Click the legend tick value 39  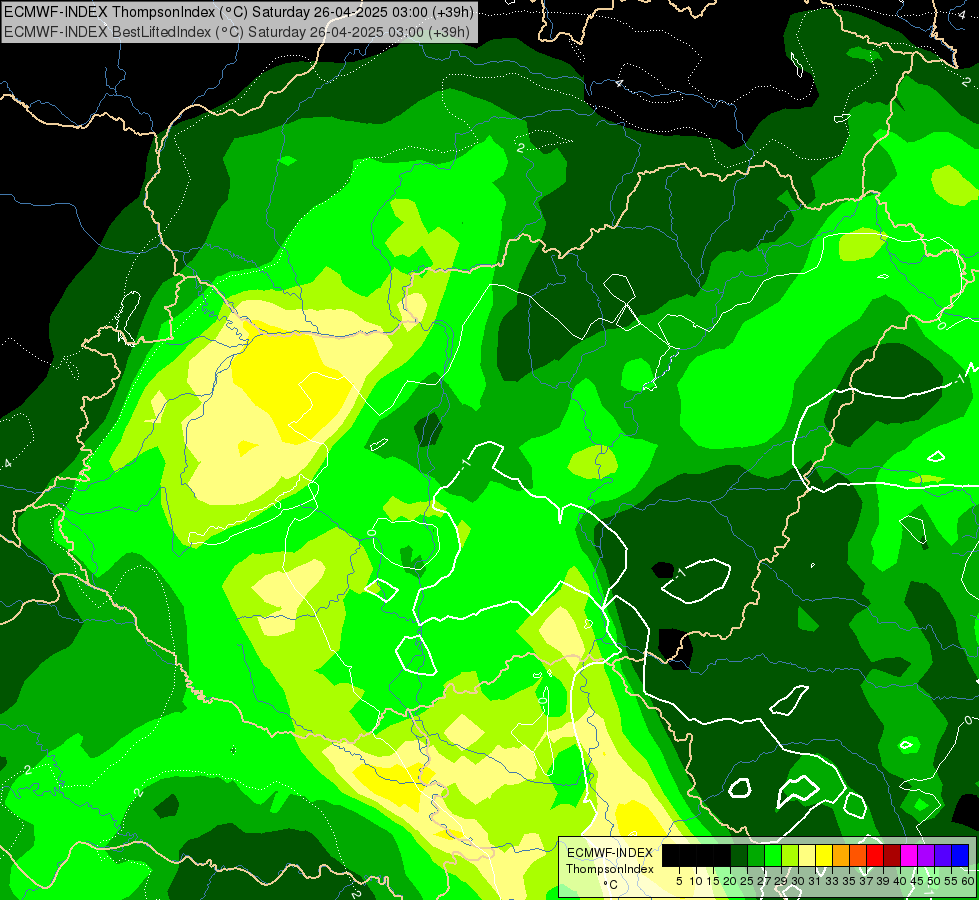pos(883,881)
